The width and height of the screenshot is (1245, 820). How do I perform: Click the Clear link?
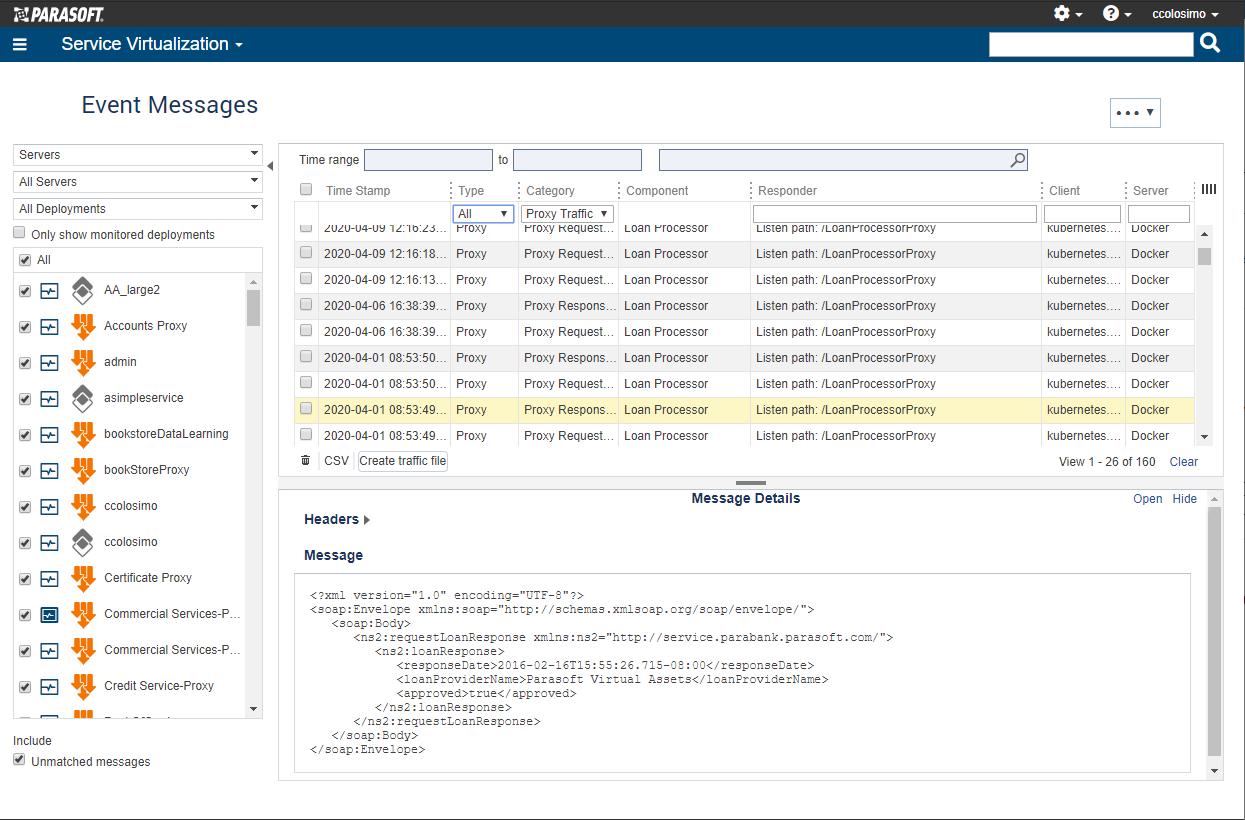(1184, 462)
